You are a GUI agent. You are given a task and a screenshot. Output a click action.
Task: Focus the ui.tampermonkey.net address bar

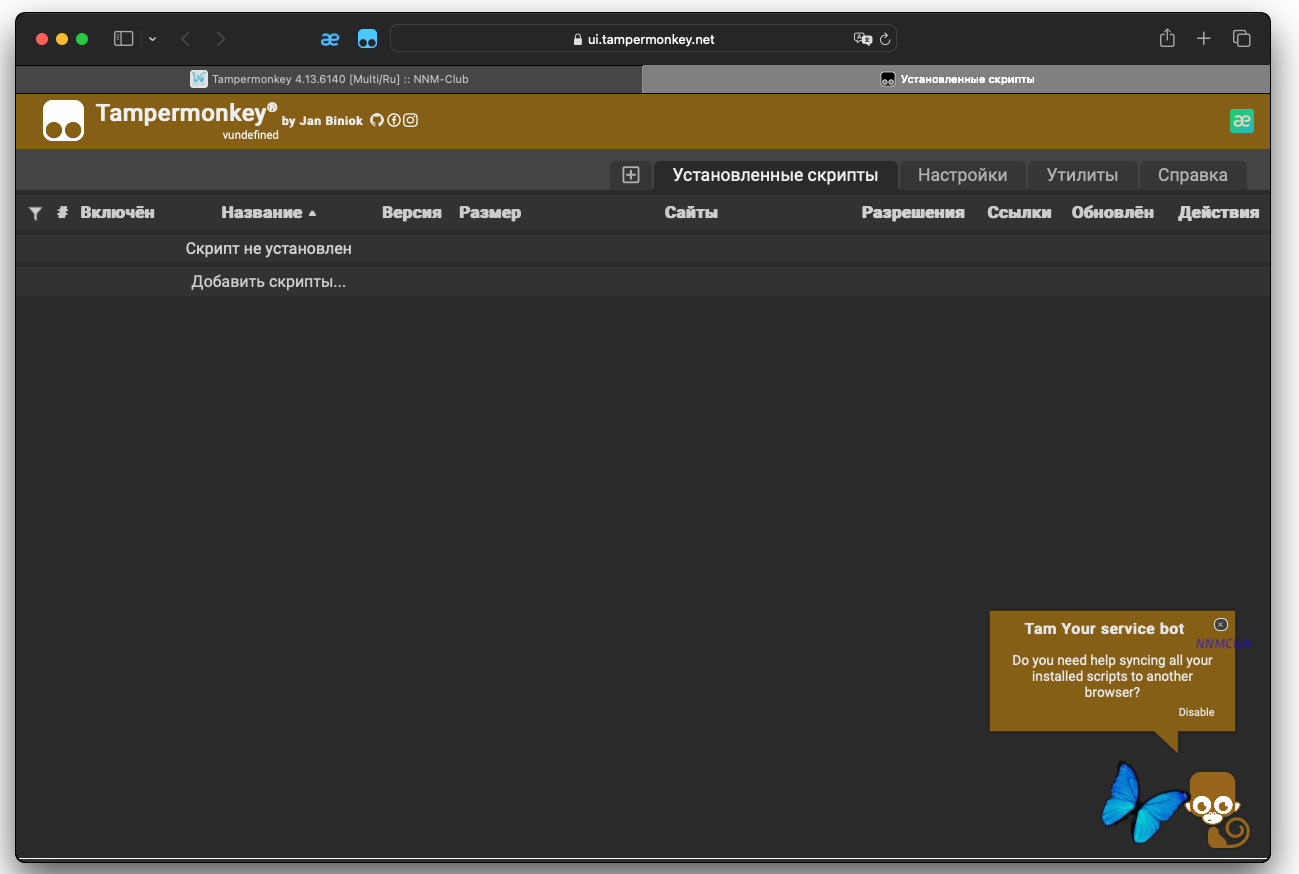click(x=643, y=39)
